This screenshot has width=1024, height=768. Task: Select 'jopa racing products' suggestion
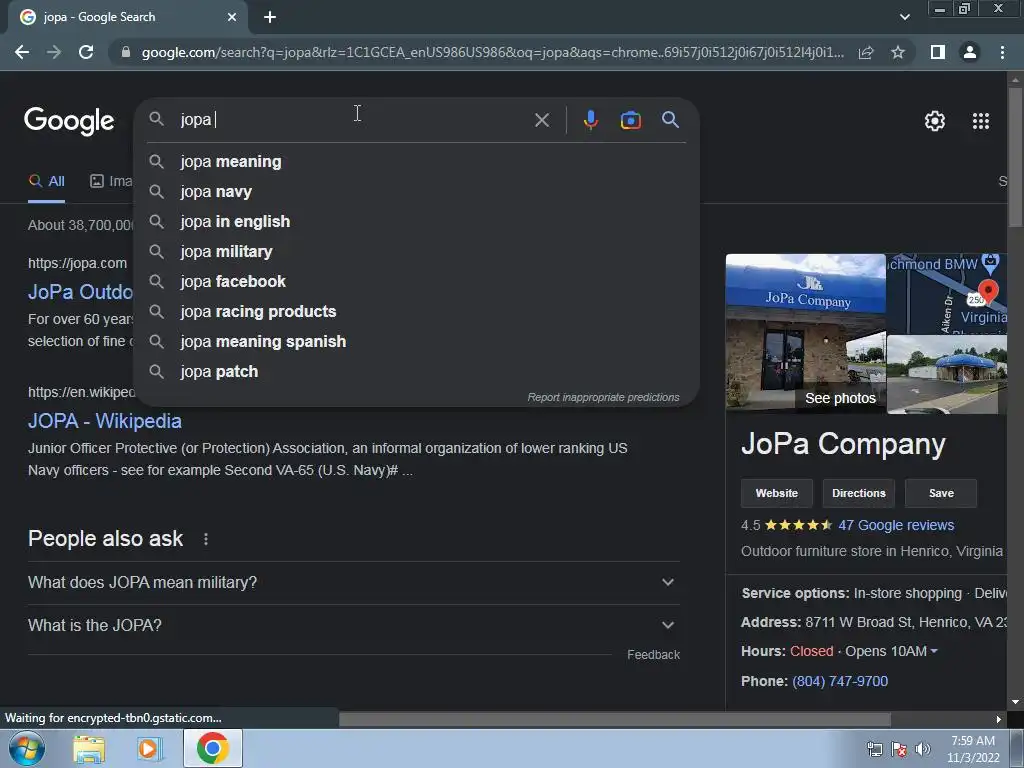tap(417, 312)
